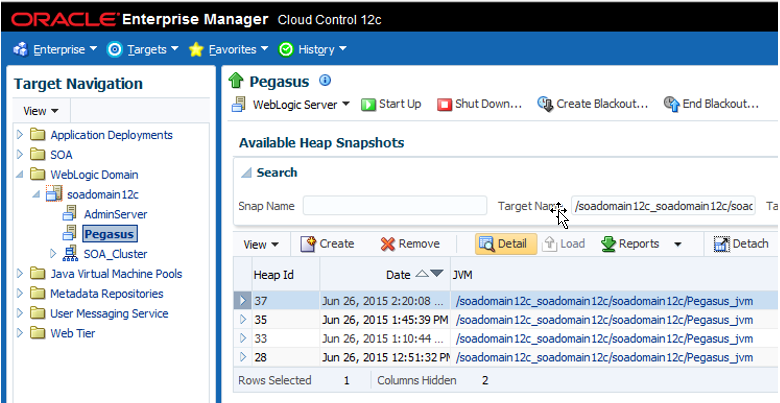Select AdminServer in the tree
This screenshot has height=403, width=780.
click(115, 214)
